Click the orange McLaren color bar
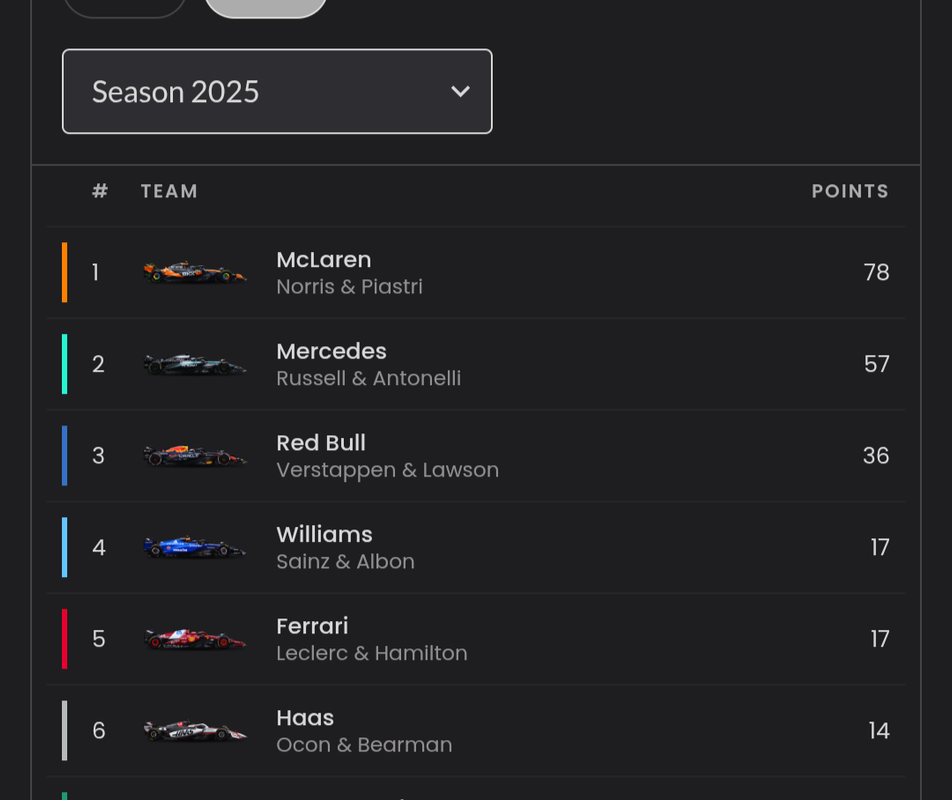 [x=64, y=273]
